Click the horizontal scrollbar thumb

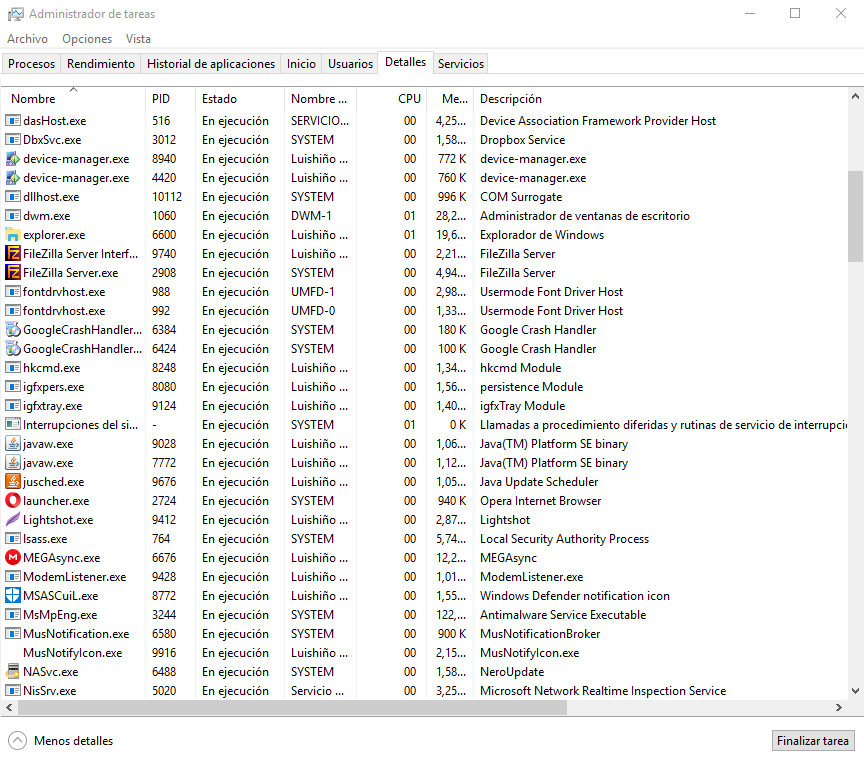292,707
